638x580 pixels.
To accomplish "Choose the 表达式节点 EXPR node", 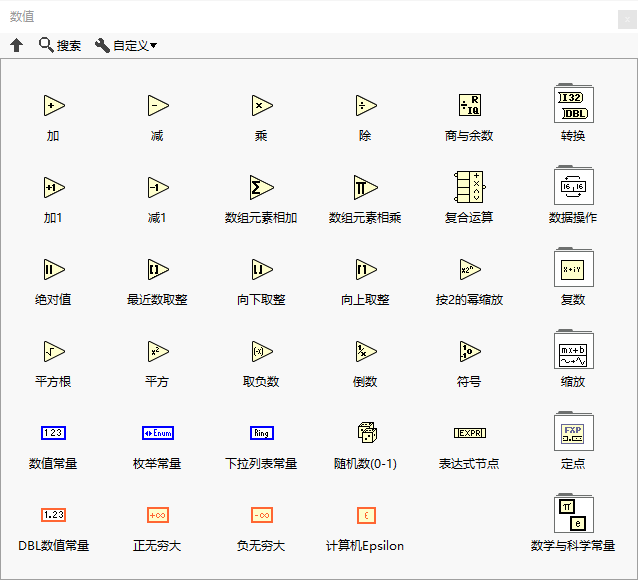I will pos(470,433).
